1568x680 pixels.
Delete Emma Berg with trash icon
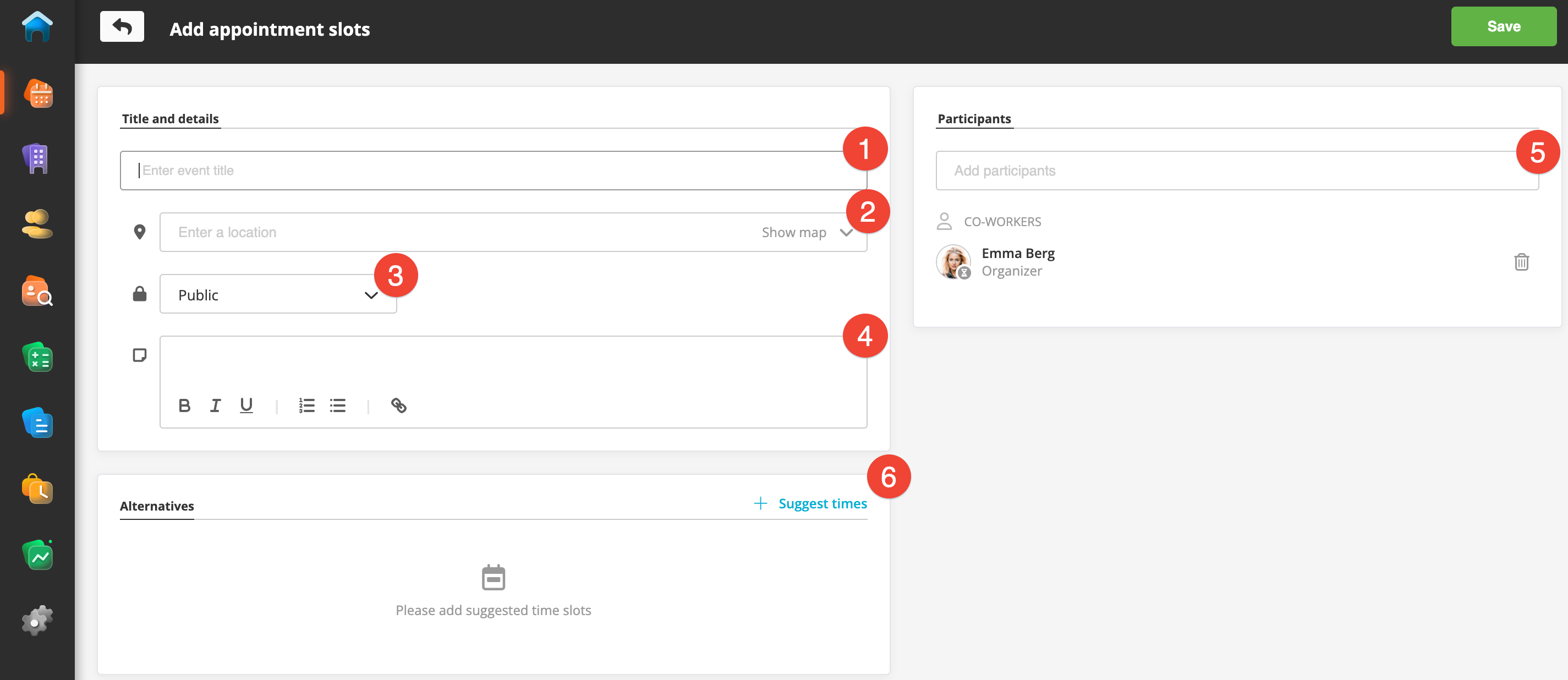tap(1521, 262)
